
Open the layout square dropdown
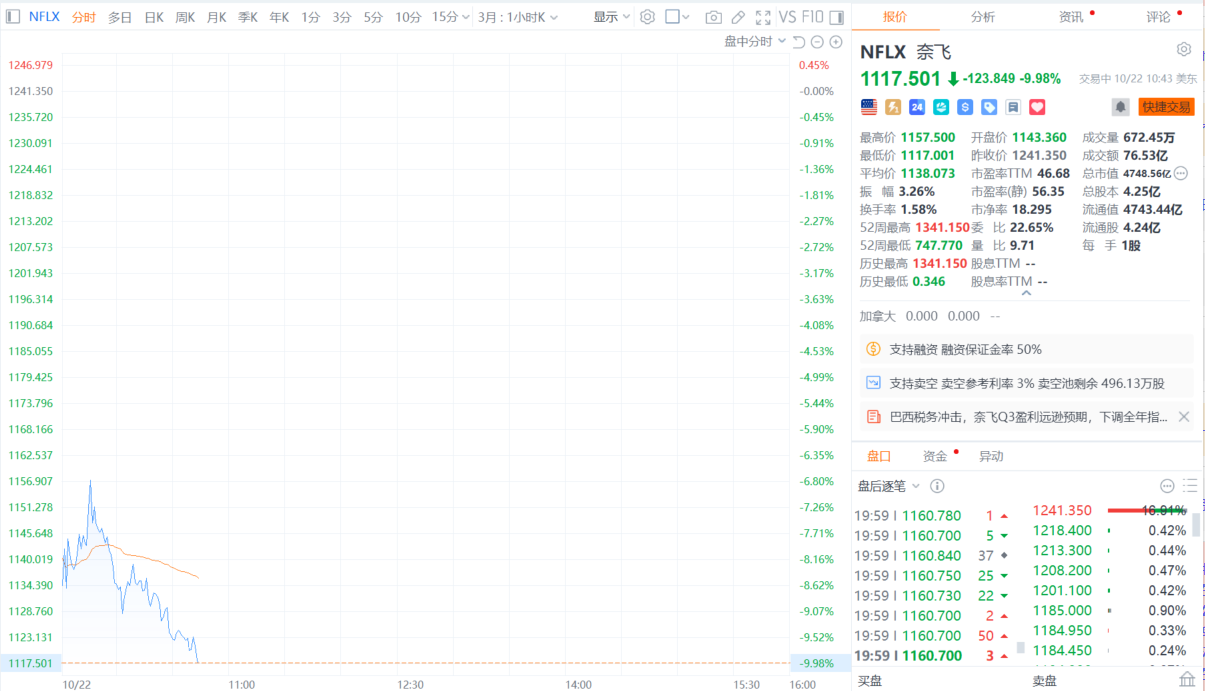tap(678, 17)
